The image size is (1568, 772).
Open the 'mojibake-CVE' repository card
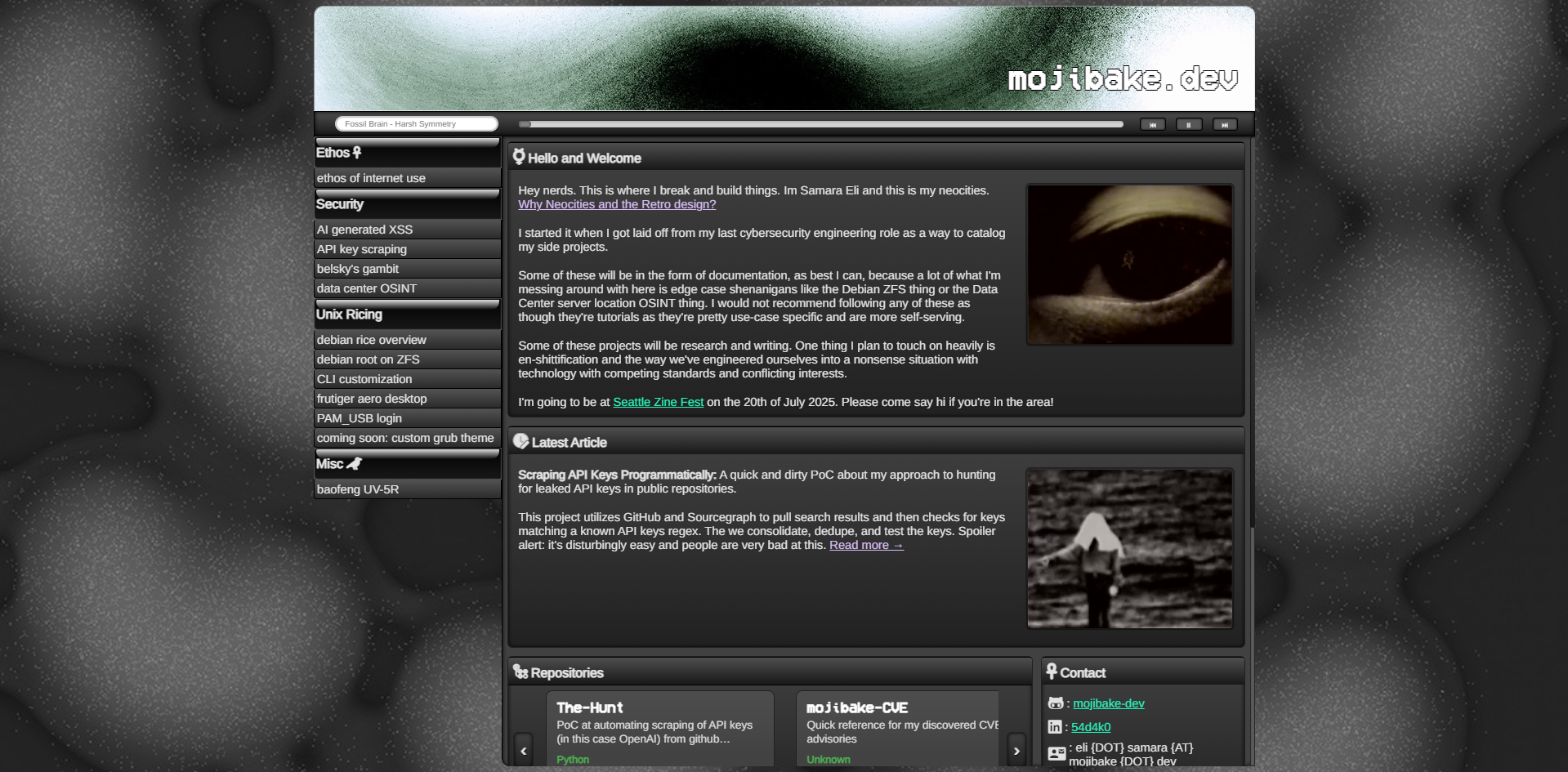pos(897,729)
